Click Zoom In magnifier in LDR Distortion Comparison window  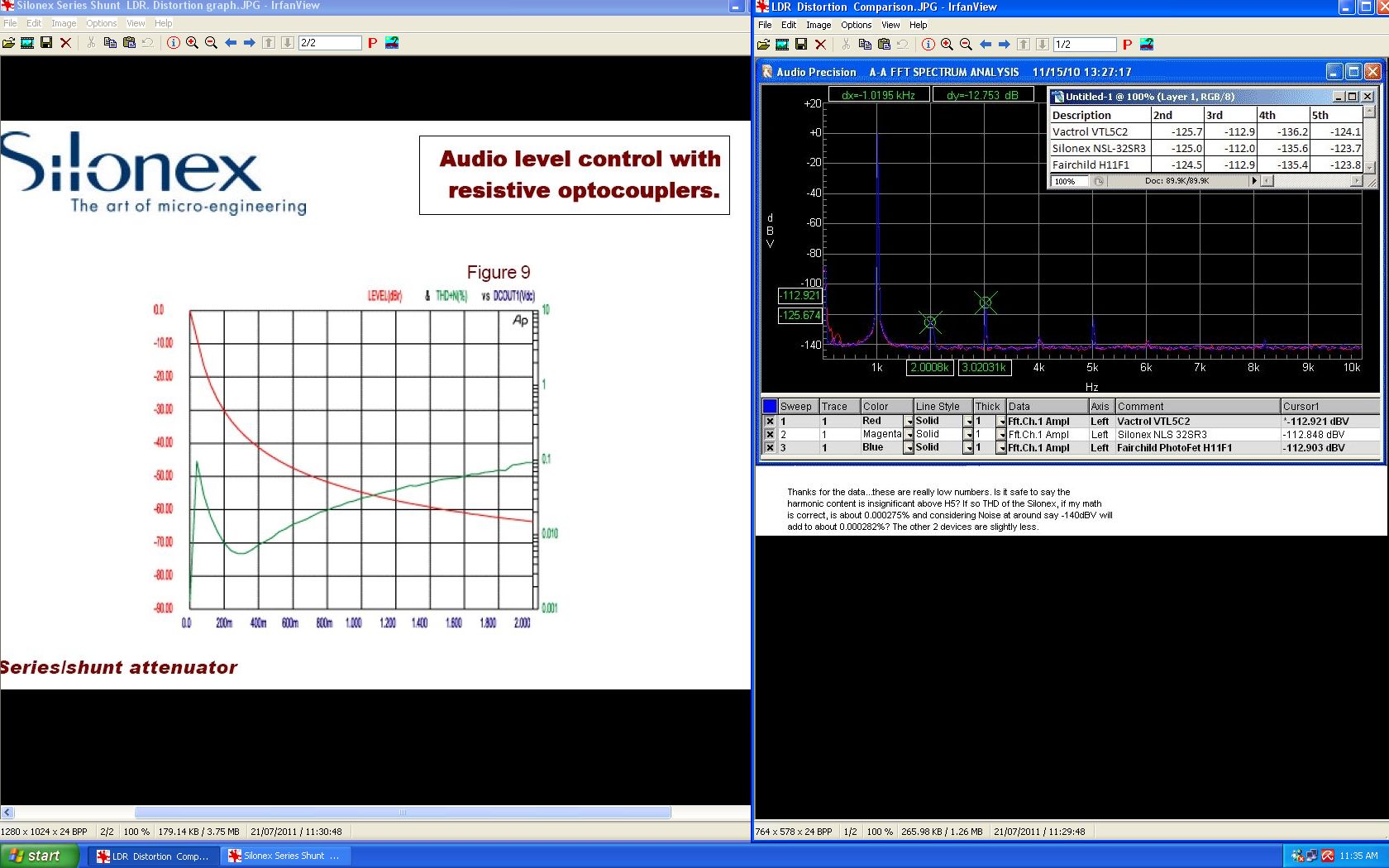[947, 45]
